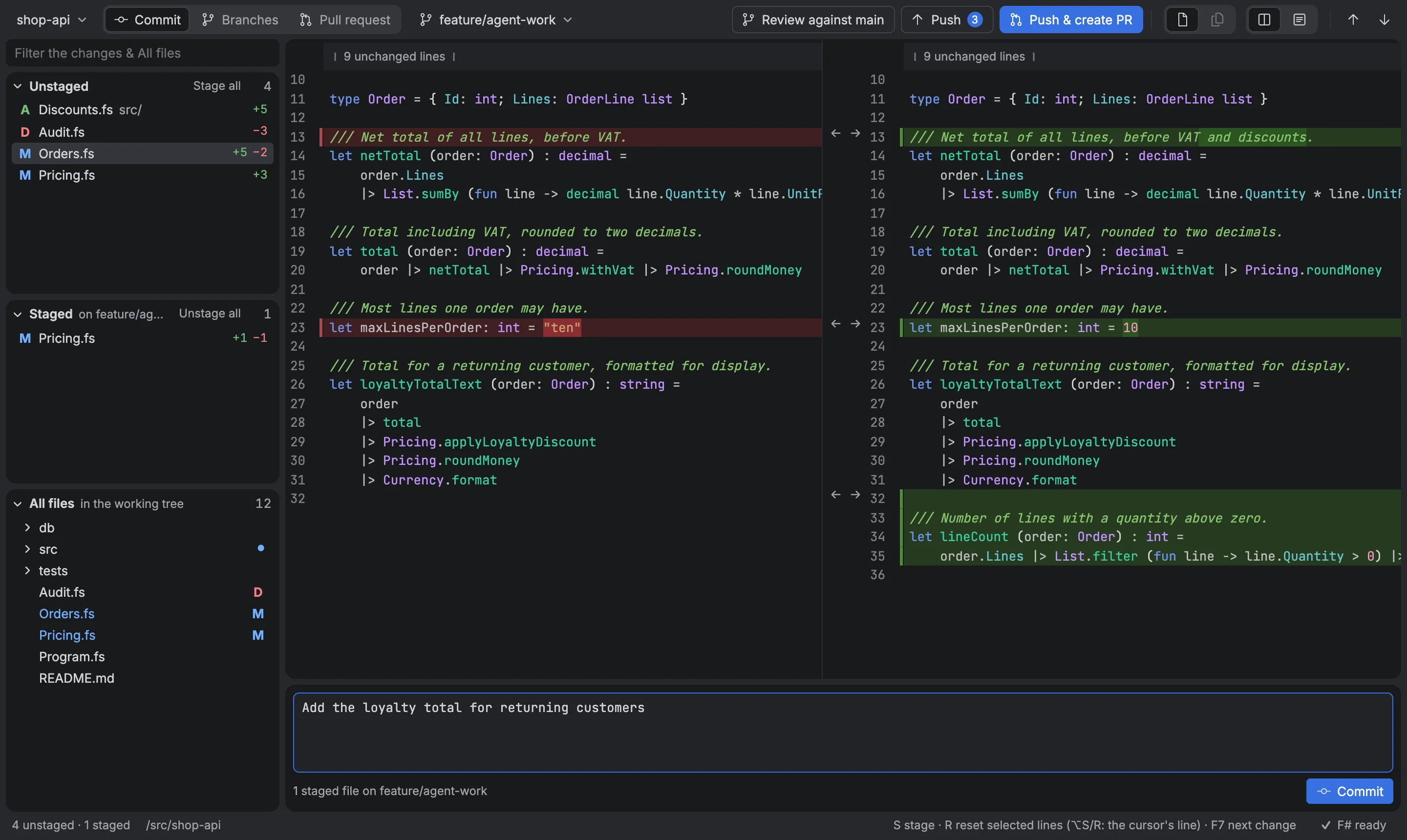The width and height of the screenshot is (1407, 840).
Task: Select Audit.fs in the Unstaged list
Action: pyautogui.click(x=143, y=132)
